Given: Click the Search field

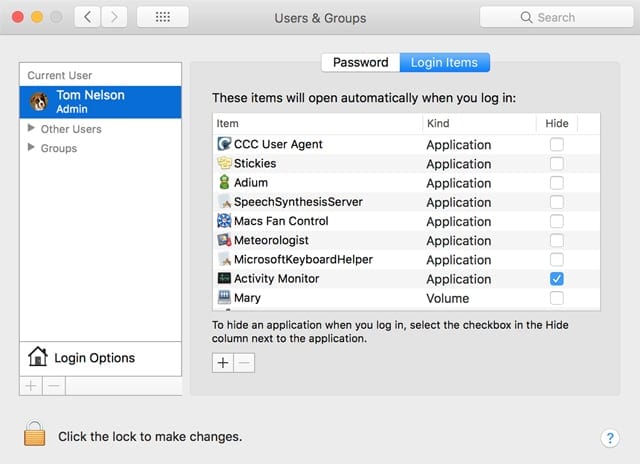Looking at the screenshot, I should click(x=553, y=17).
